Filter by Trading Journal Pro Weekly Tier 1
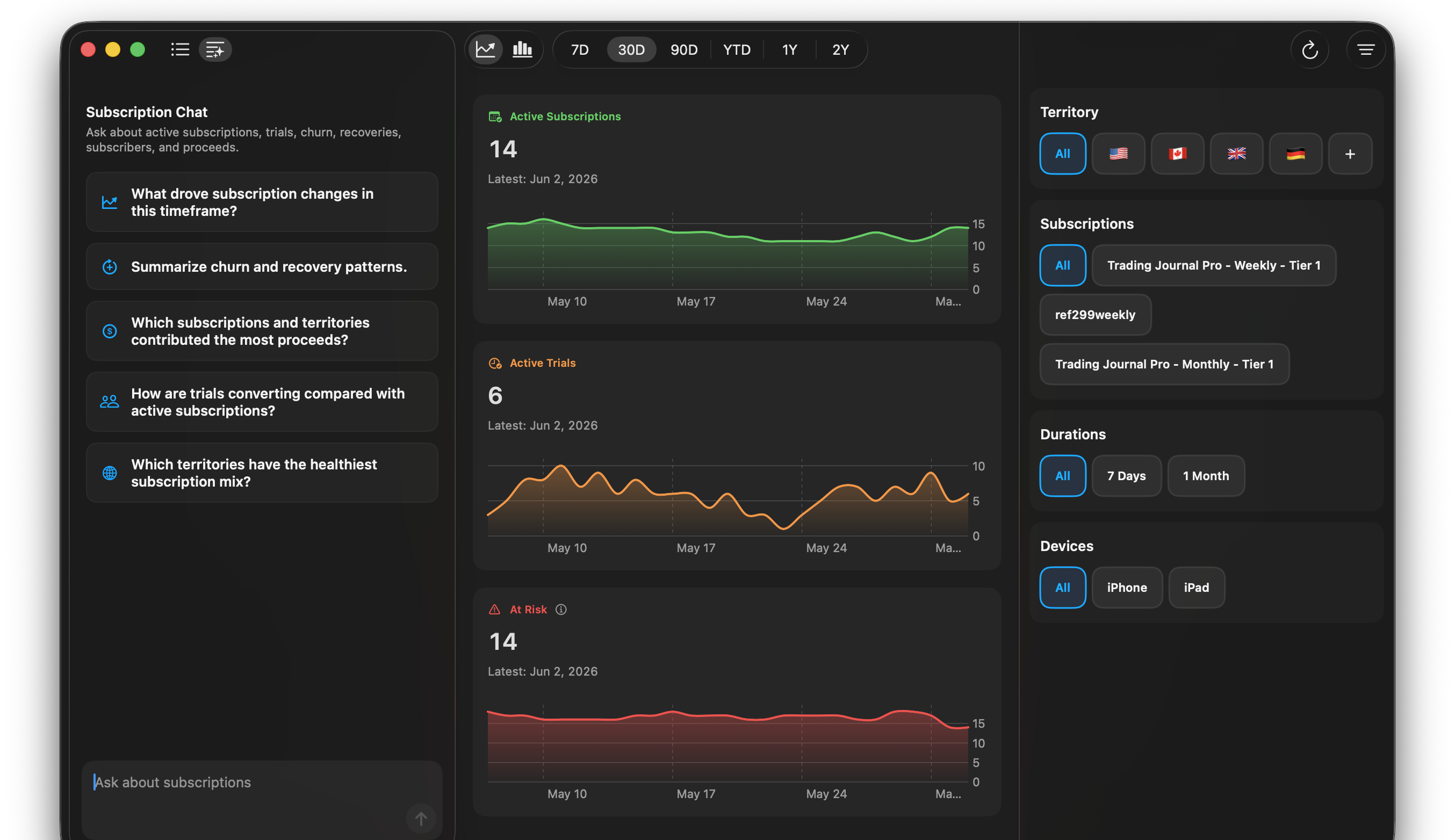 pyautogui.click(x=1213, y=265)
